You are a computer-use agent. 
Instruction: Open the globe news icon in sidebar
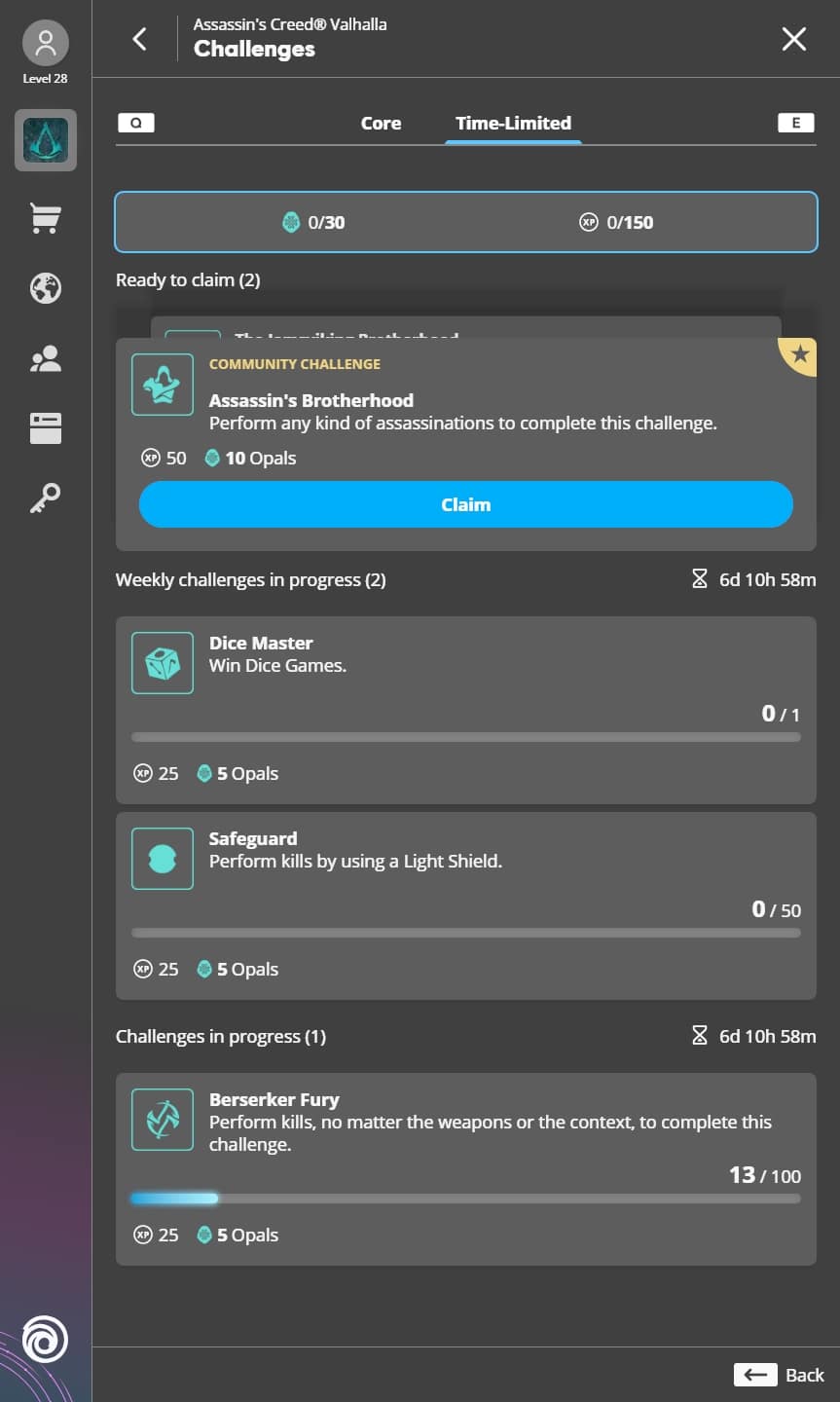pyautogui.click(x=46, y=288)
